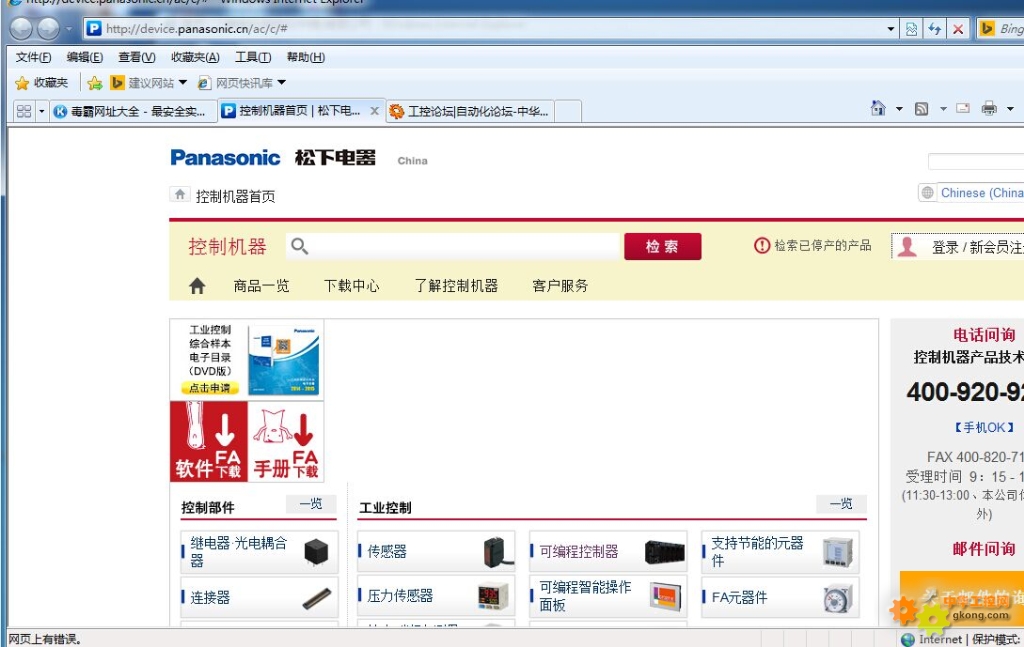Open the feeds dropdown arrow

coord(943,109)
